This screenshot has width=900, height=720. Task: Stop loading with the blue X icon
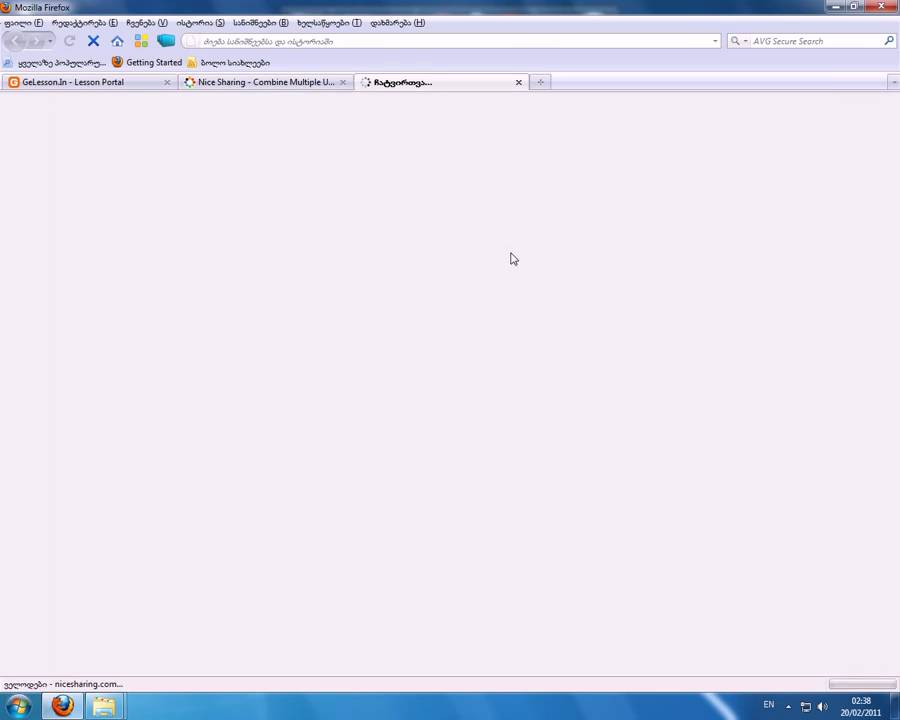(x=93, y=41)
